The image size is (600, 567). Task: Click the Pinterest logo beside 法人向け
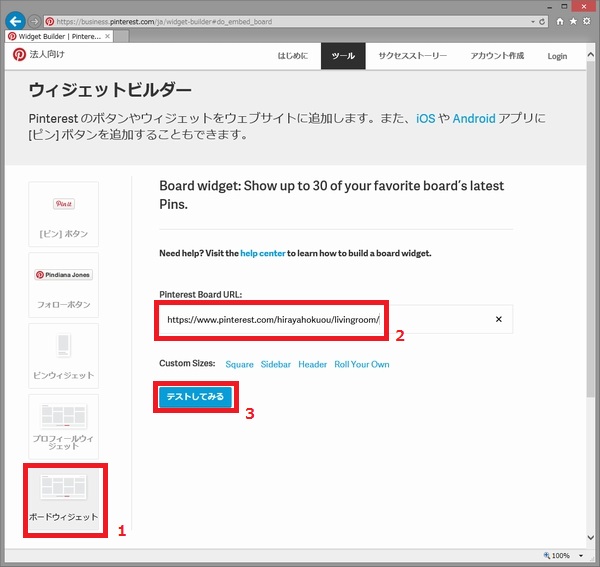pyautogui.click(x=19, y=56)
